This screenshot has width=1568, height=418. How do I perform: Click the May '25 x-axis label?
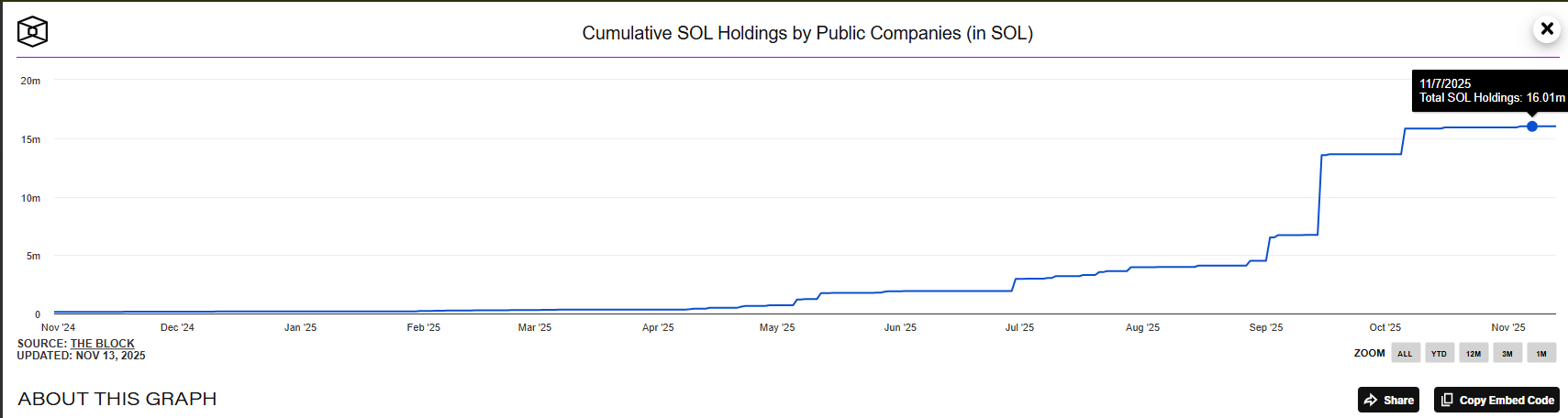[777, 327]
